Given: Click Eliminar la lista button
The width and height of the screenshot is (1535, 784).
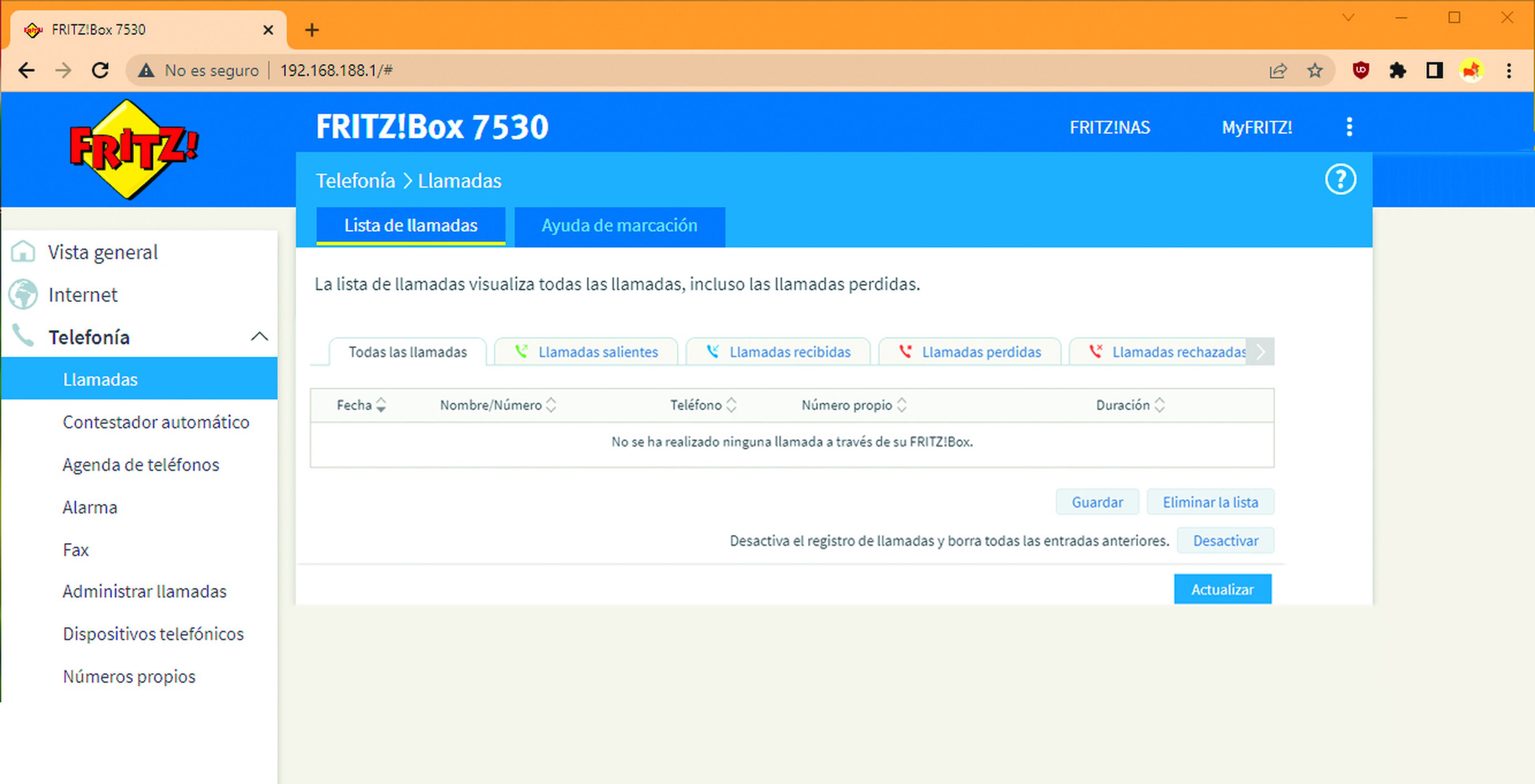Looking at the screenshot, I should 1210,502.
